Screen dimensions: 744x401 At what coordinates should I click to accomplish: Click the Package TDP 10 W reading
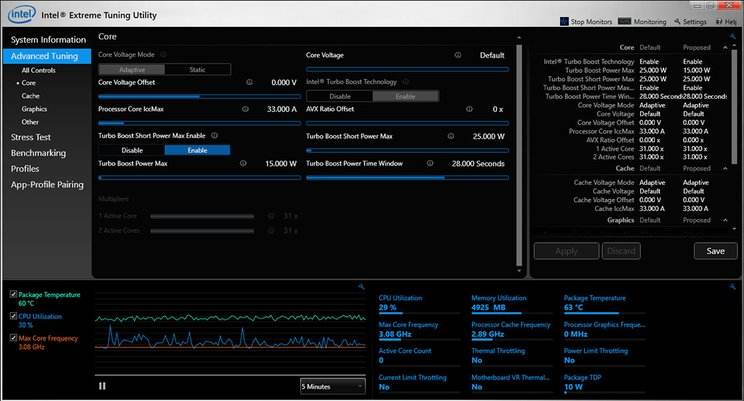point(573,387)
